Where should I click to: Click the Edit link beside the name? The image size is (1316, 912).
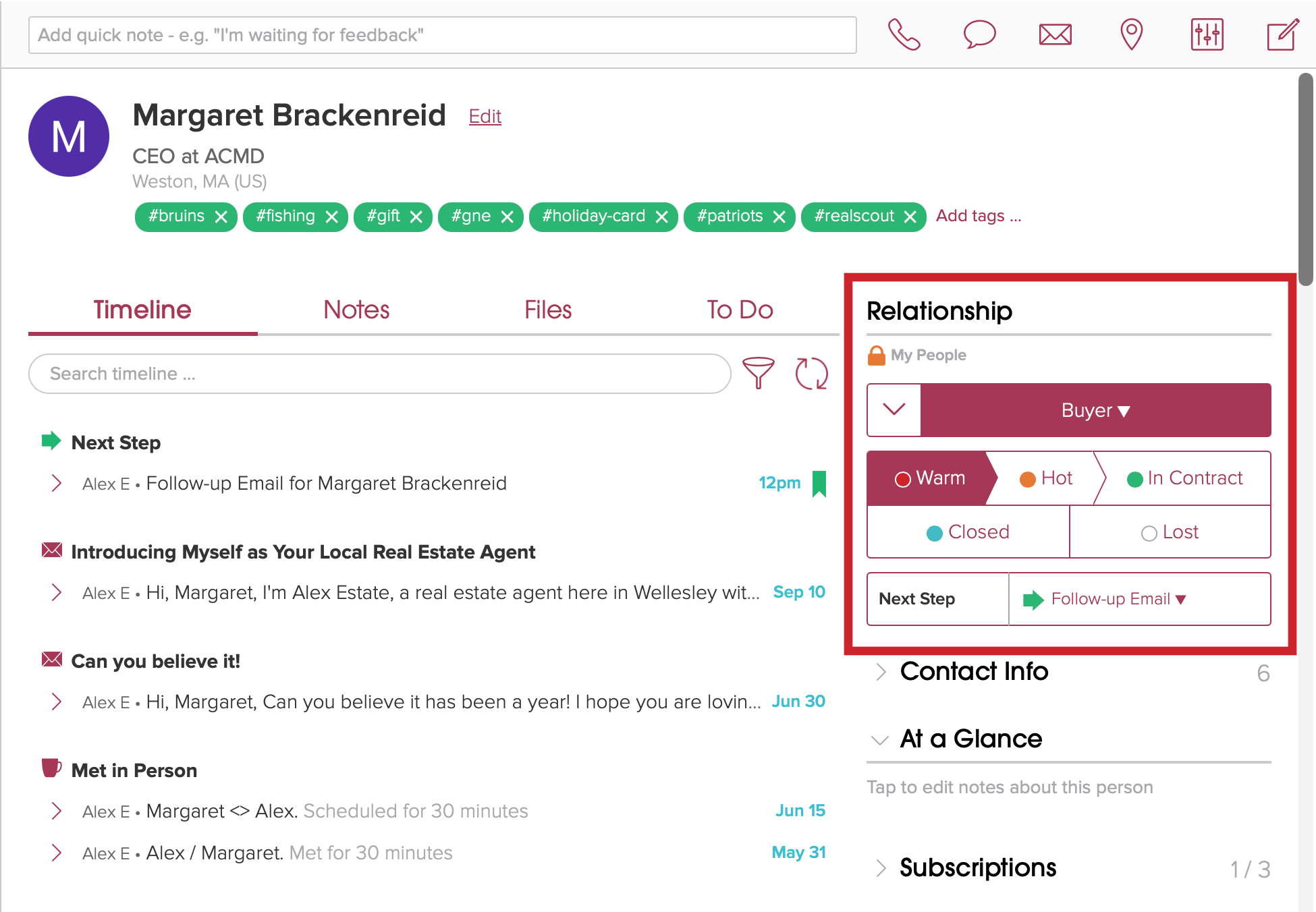(485, 117)
